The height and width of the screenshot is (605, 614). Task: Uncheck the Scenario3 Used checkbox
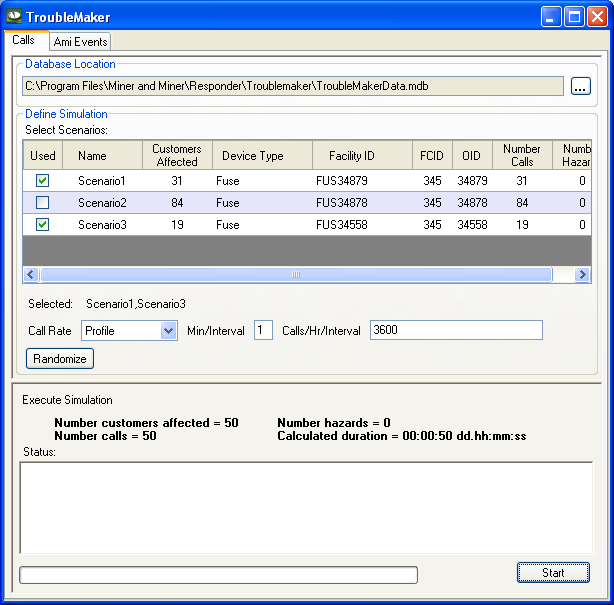42,225
